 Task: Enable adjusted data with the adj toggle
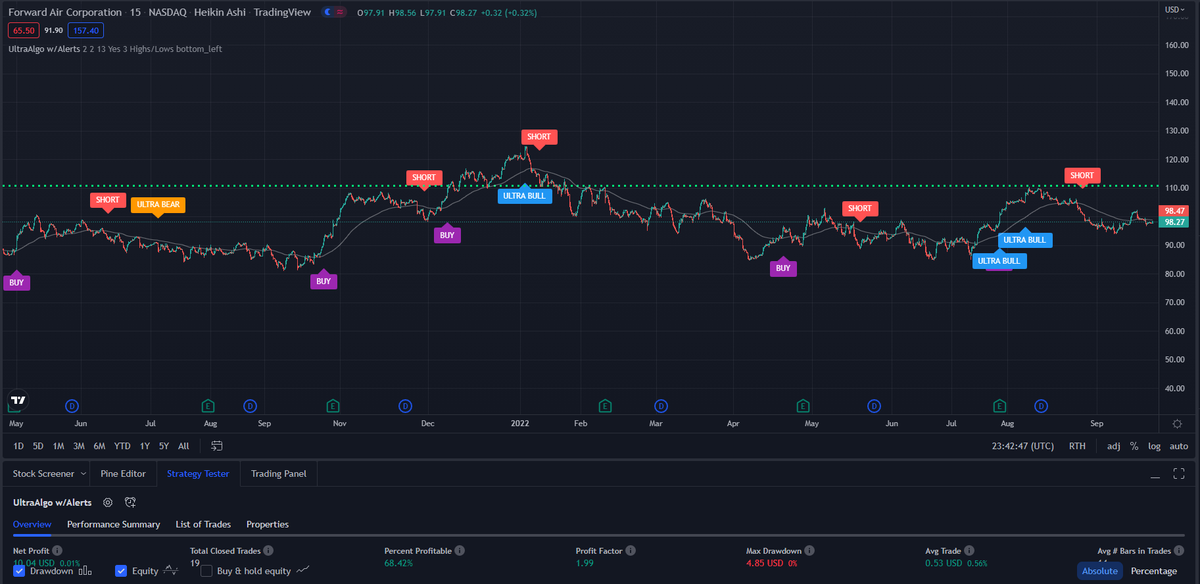tap(1112, 446)
